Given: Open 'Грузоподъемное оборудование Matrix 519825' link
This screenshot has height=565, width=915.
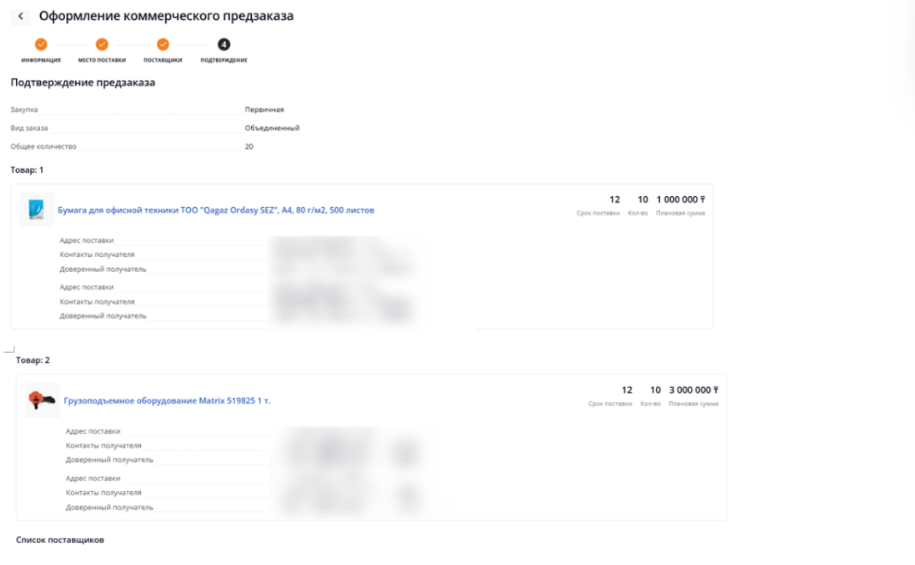Looking at the screenshot, I should [x=167, y=401].
